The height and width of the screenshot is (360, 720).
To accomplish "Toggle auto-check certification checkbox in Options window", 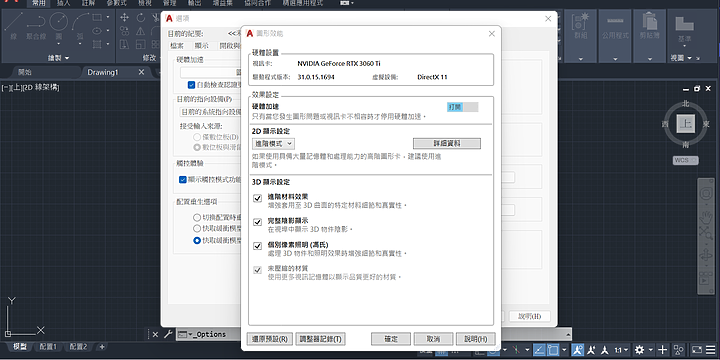I will [x=191, y=85].
